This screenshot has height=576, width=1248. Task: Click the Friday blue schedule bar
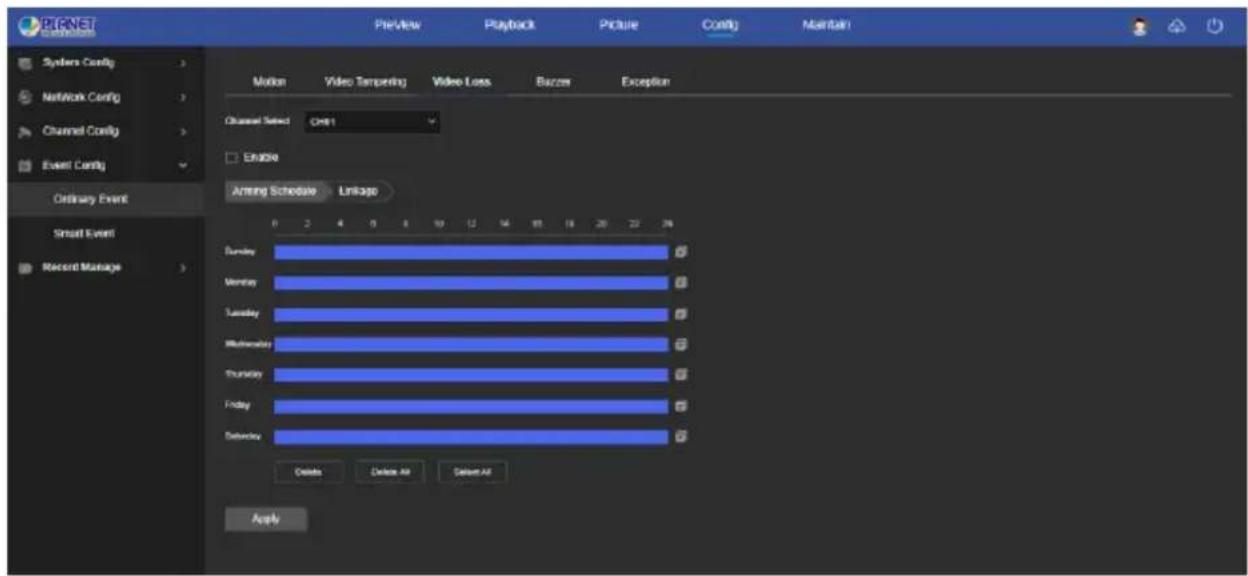[x=471, y=406]
